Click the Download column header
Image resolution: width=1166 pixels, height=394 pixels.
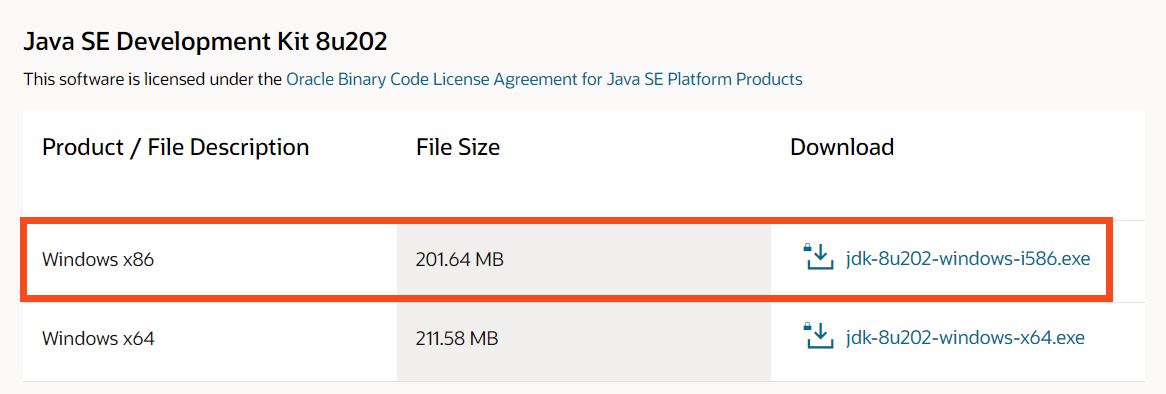(x=842, y=147)
